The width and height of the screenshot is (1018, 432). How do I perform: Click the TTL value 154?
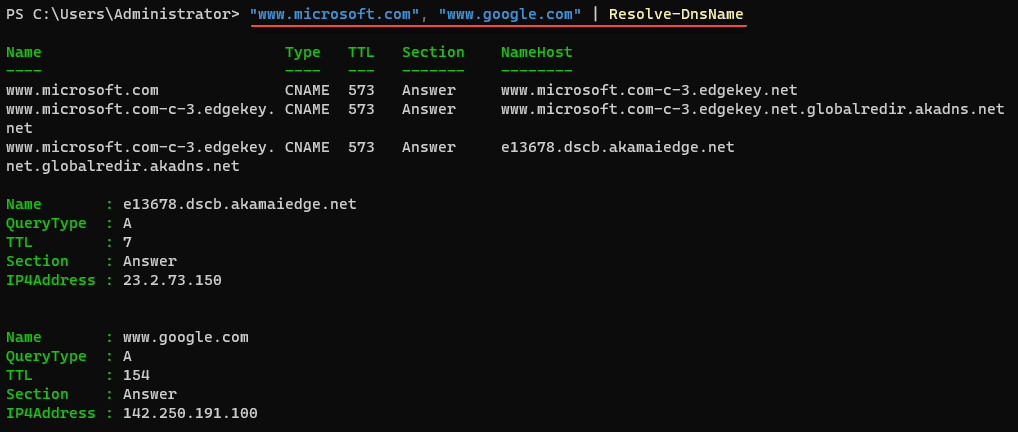click(136, 375)
